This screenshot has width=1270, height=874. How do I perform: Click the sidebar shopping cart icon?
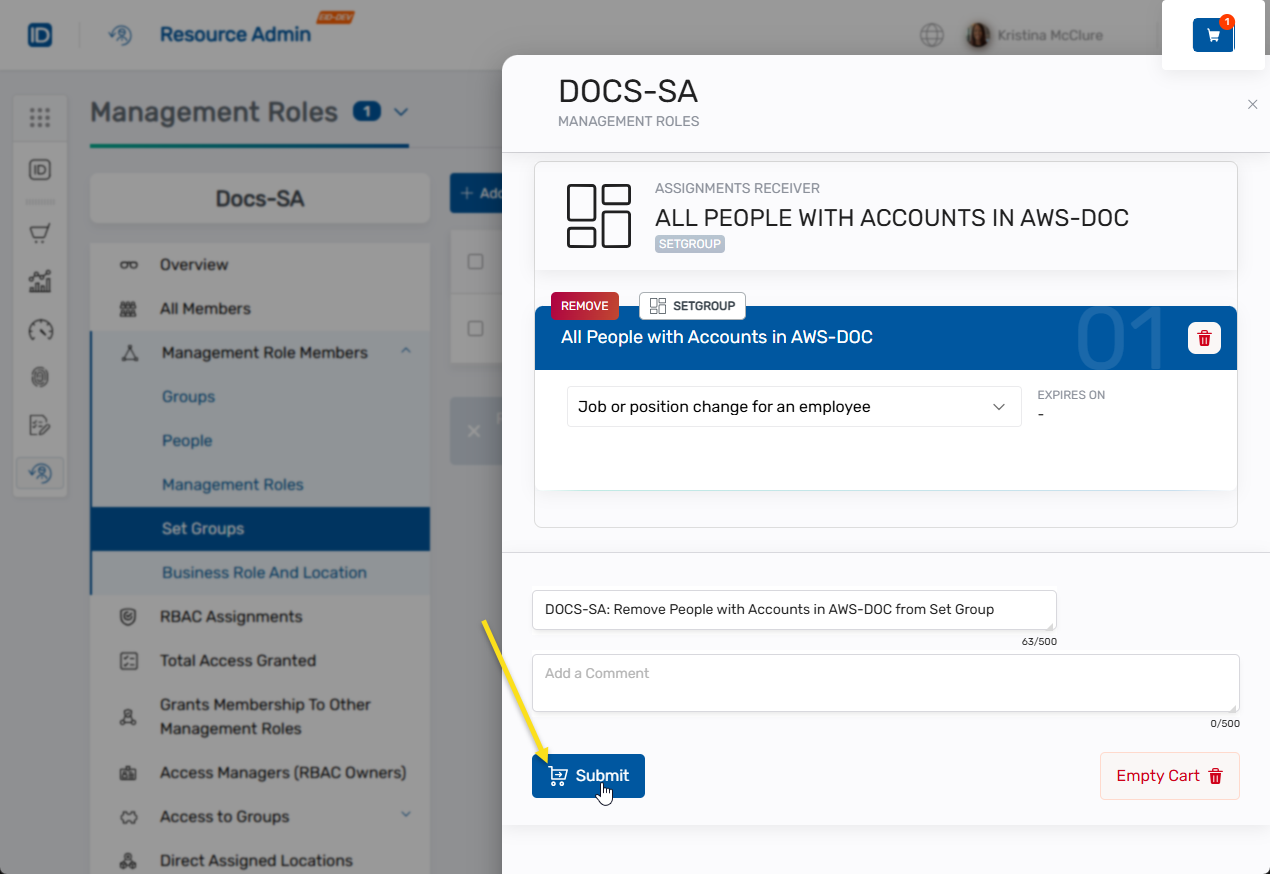[40, 234]
